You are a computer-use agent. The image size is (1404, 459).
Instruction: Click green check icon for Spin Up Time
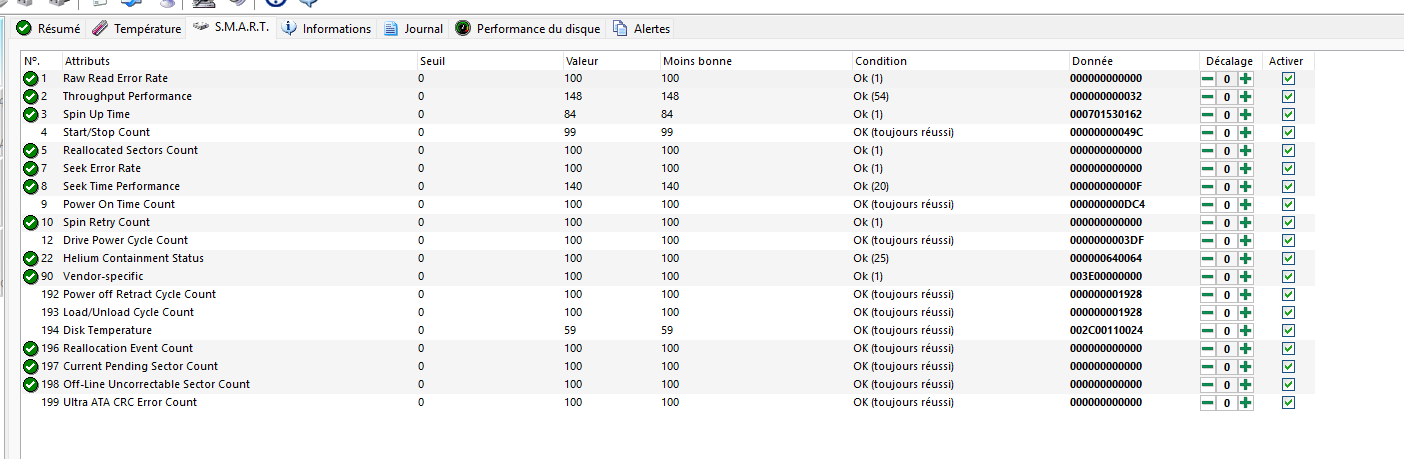[x=31, y=115]
